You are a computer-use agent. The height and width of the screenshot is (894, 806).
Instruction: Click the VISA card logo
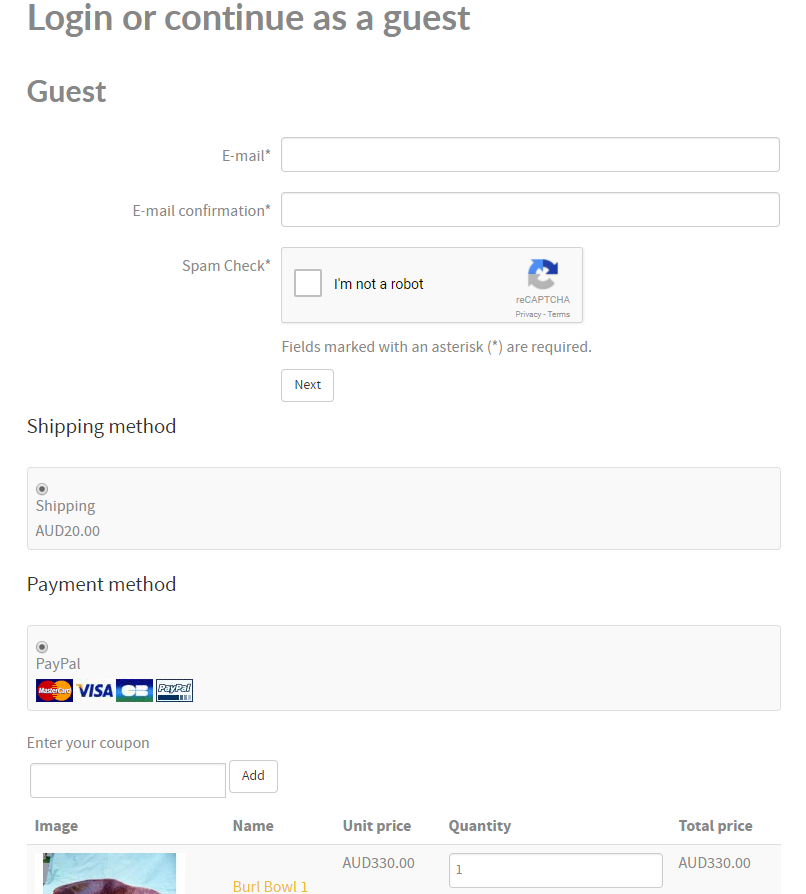95,690
